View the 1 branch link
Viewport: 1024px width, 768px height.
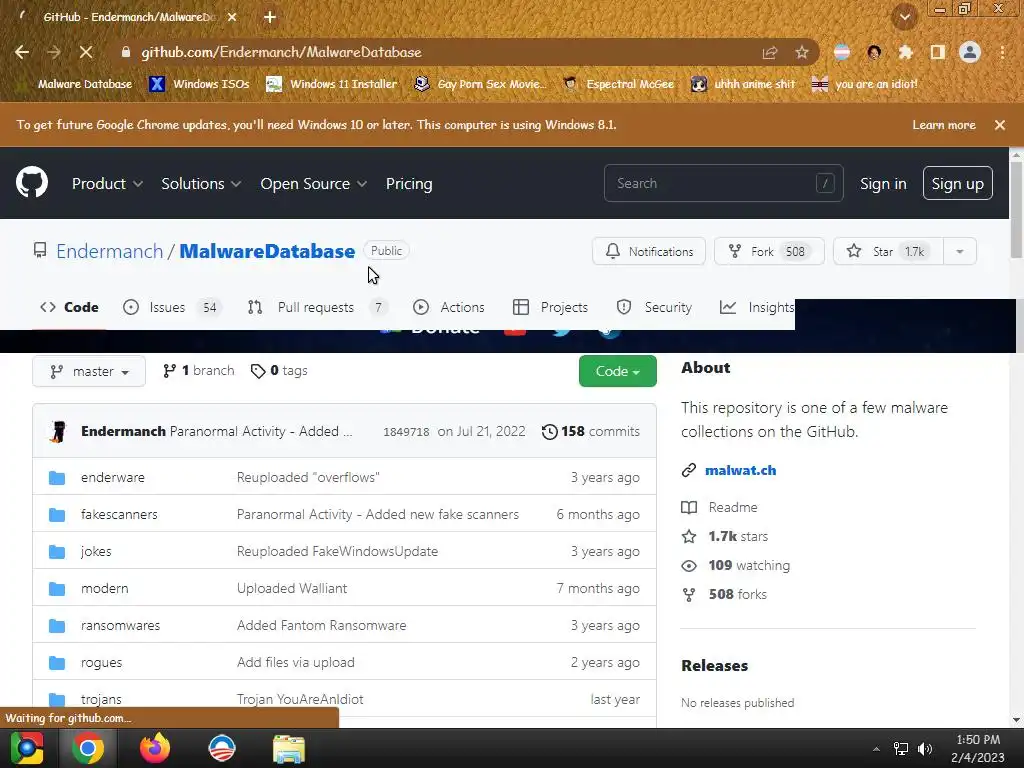tap(199, 371)
